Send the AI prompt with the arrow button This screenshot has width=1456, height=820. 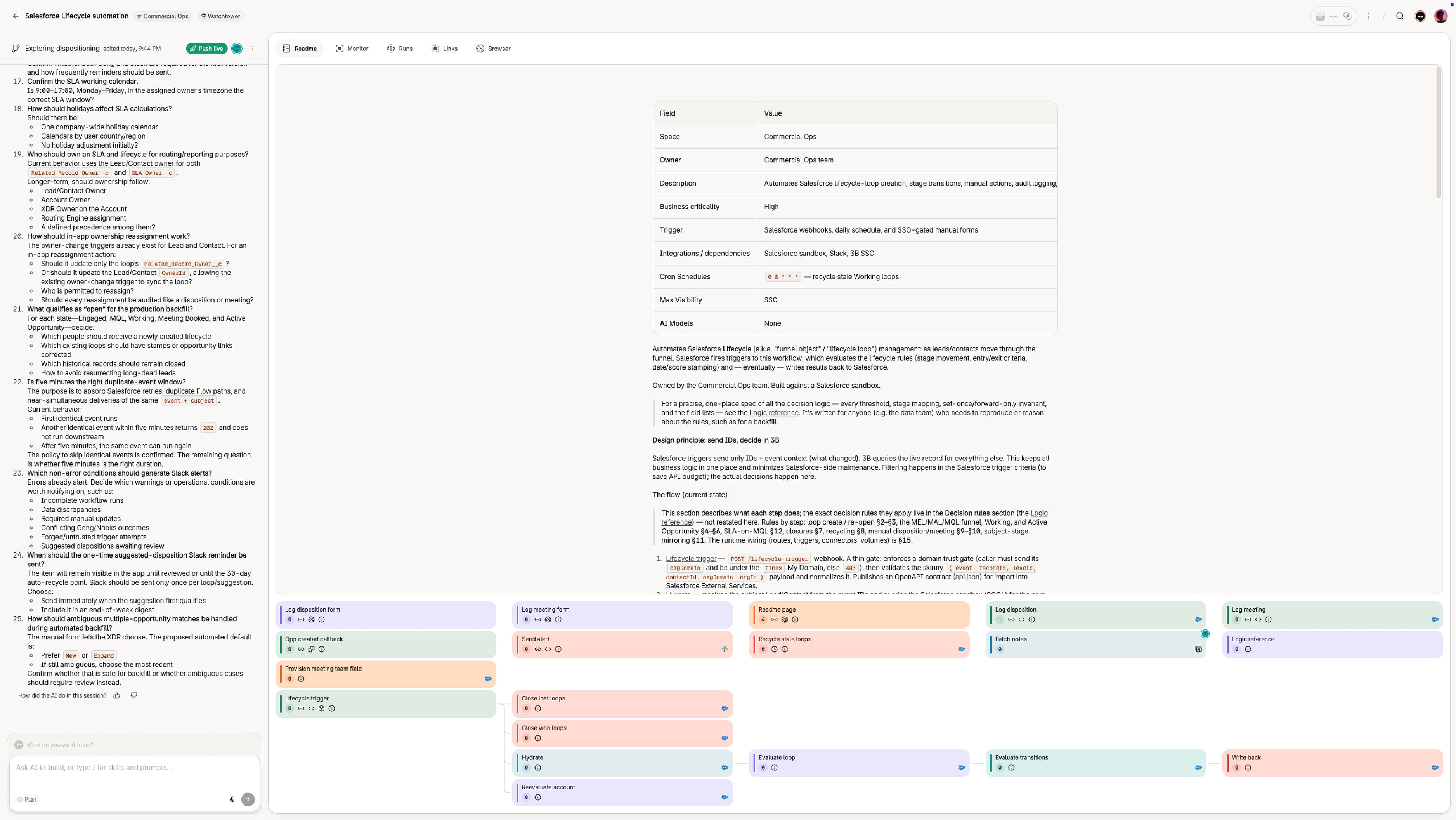[x=248, y=800]
